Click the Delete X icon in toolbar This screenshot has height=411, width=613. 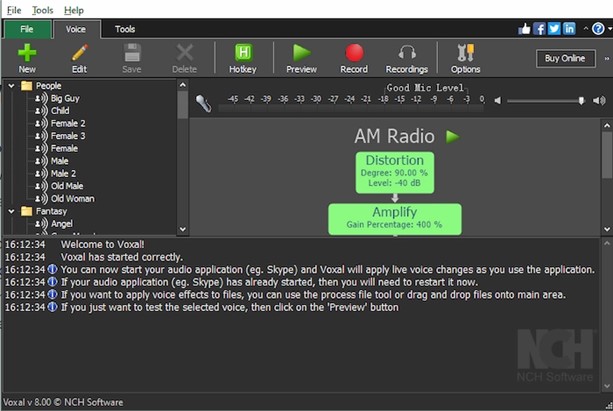click(x=184, y=59)
